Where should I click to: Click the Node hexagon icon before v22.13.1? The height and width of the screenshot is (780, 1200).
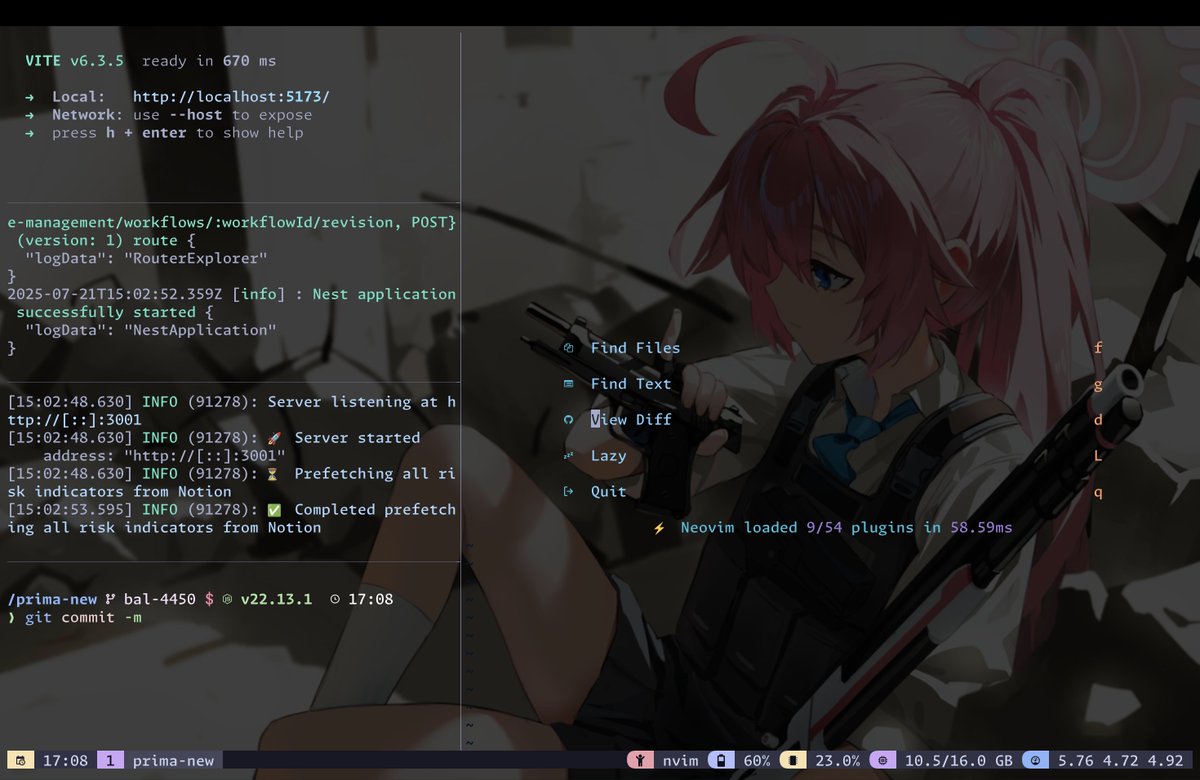click(227, 600)
